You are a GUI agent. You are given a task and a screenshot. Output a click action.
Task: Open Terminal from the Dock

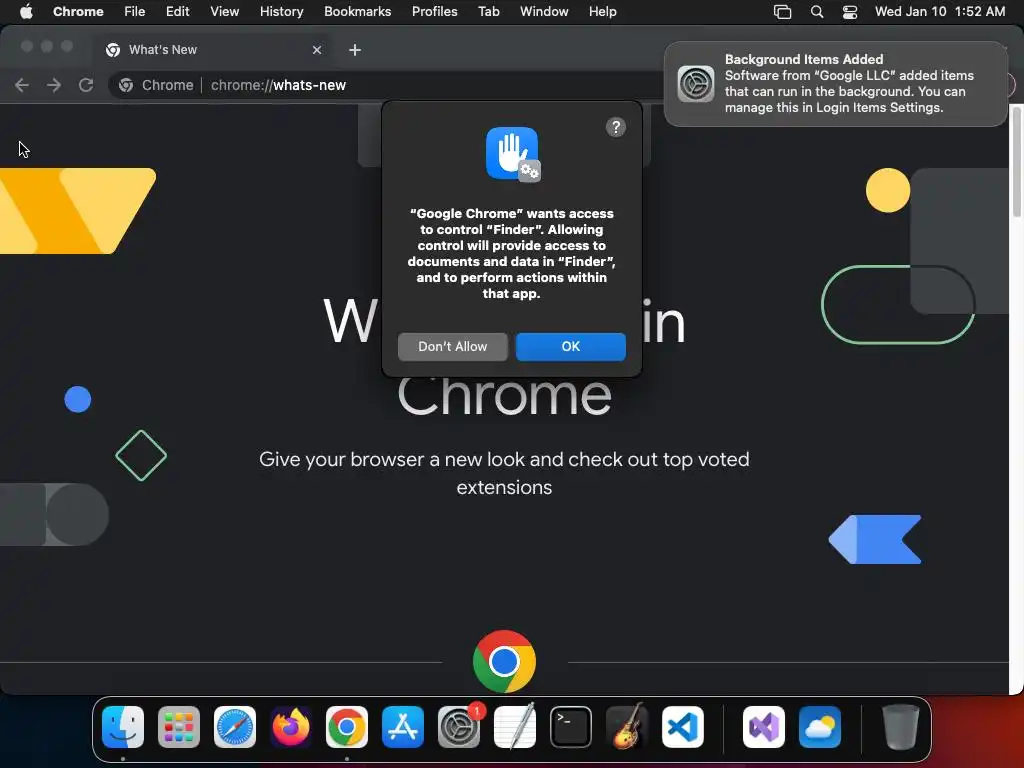click(x=571, y=727)
